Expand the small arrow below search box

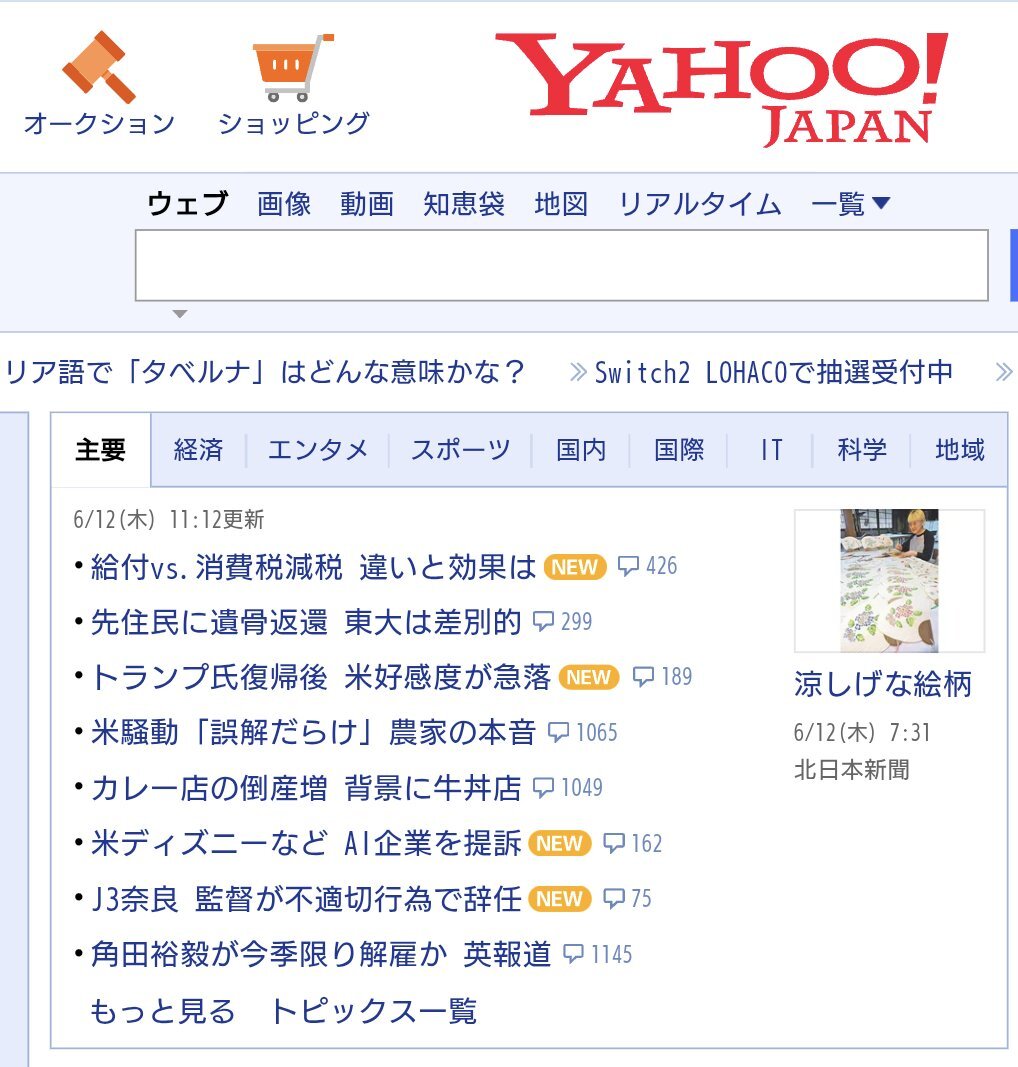[x=180, y=314]
